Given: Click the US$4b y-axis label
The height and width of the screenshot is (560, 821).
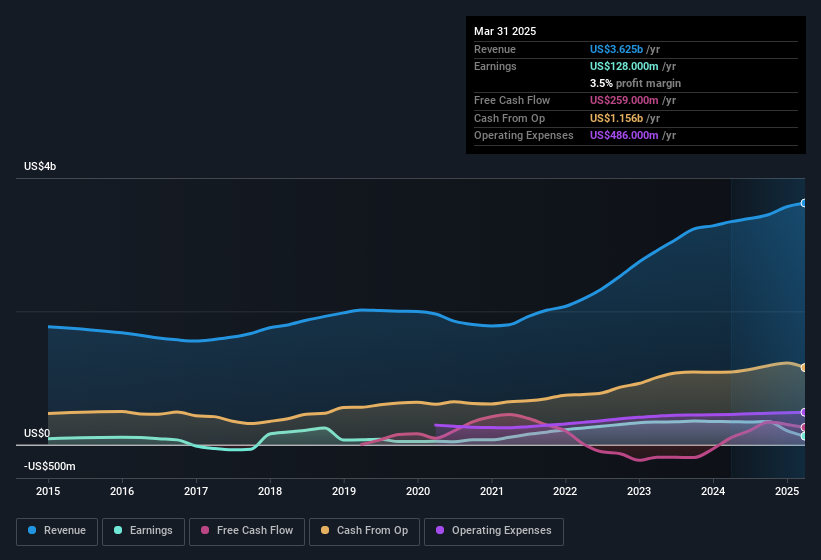Looking at the screenshot, I should [40, 166].
